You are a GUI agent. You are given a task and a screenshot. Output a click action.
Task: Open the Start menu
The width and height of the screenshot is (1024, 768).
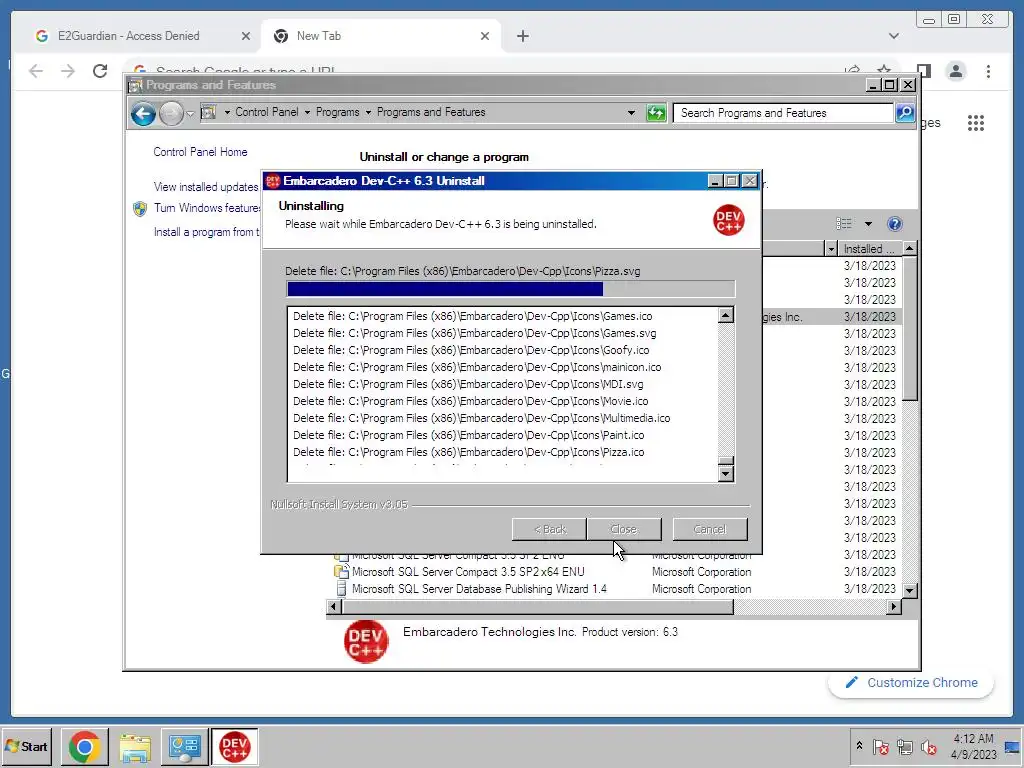click(x=26, y=746)
